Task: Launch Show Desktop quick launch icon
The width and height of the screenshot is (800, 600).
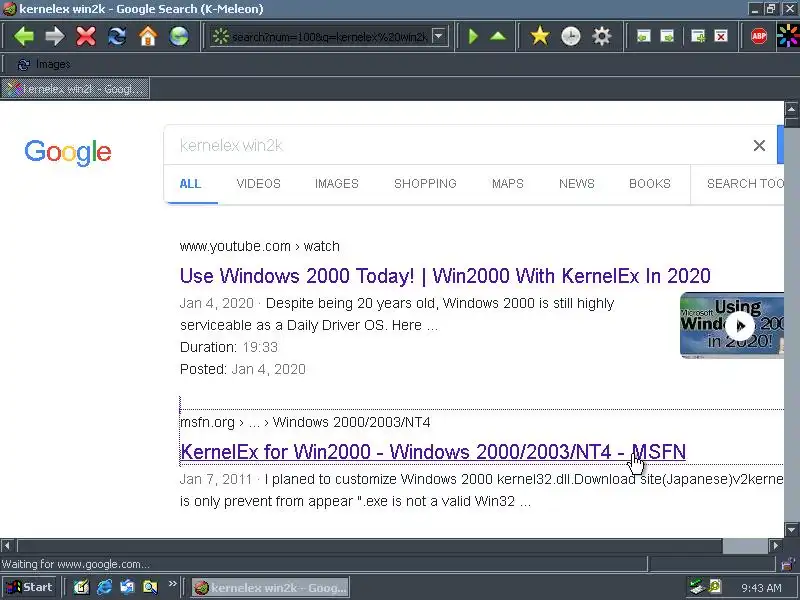Action: [x=81, y=587]
